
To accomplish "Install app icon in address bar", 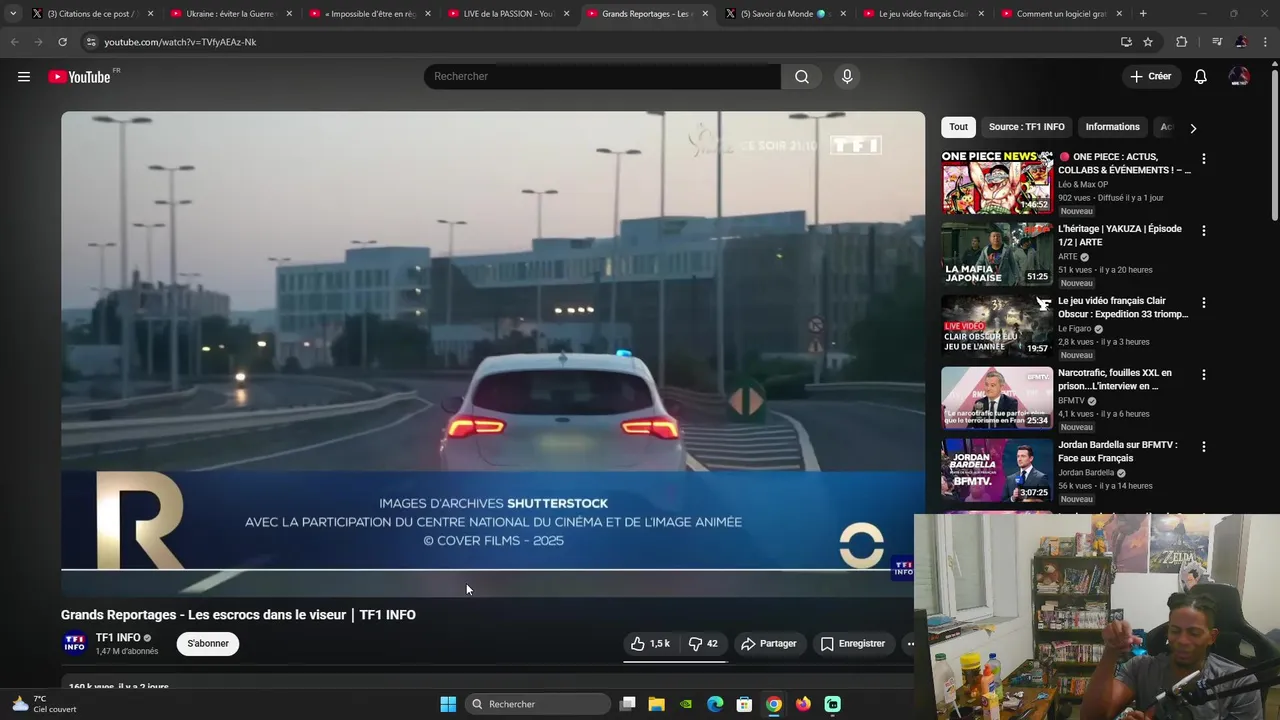I will coord(1126,42).
